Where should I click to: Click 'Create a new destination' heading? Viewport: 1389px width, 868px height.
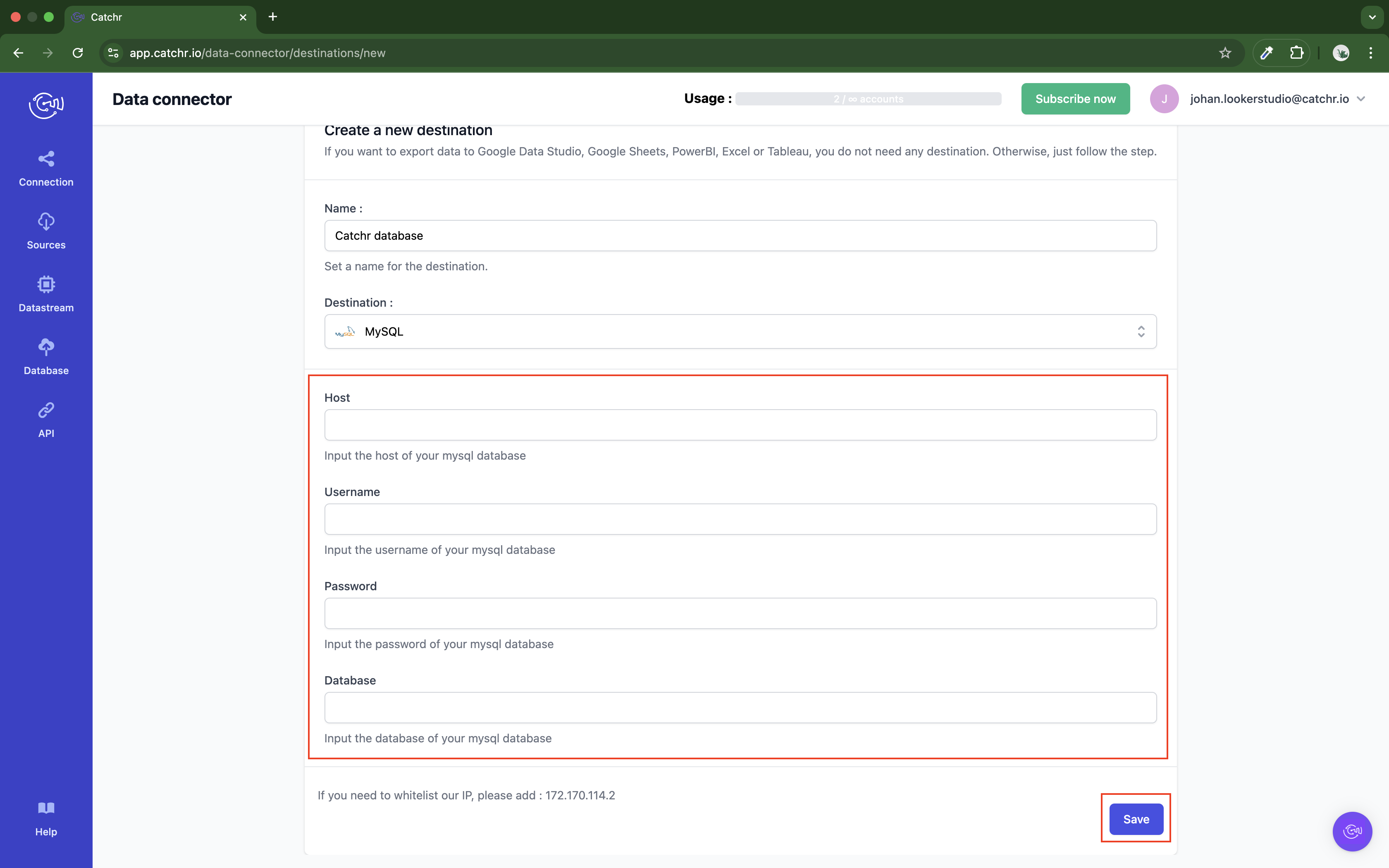tap(408, 131)
